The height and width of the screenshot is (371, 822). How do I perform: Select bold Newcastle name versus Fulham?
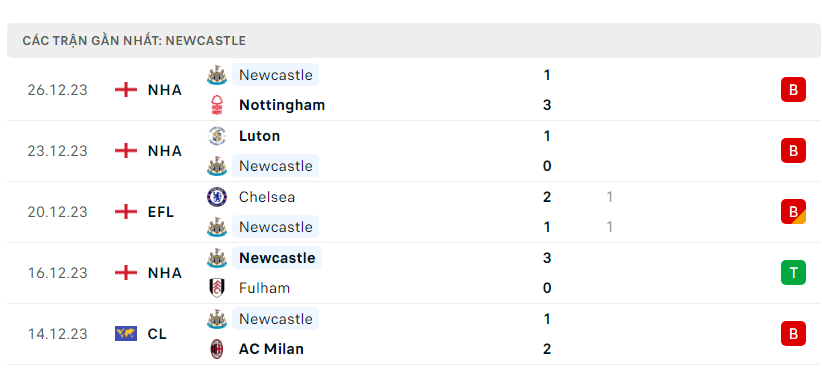click(277, 258)
